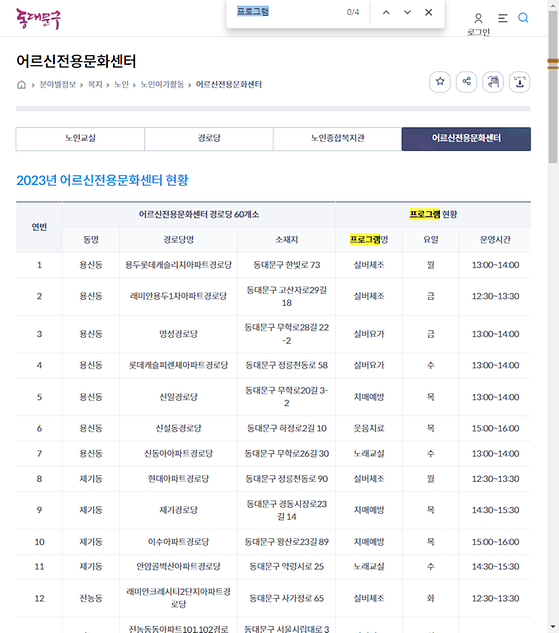Screen dimensions: 559x633
Task: Click the scrollbar up arrow
Action: [x=553, y=5]
